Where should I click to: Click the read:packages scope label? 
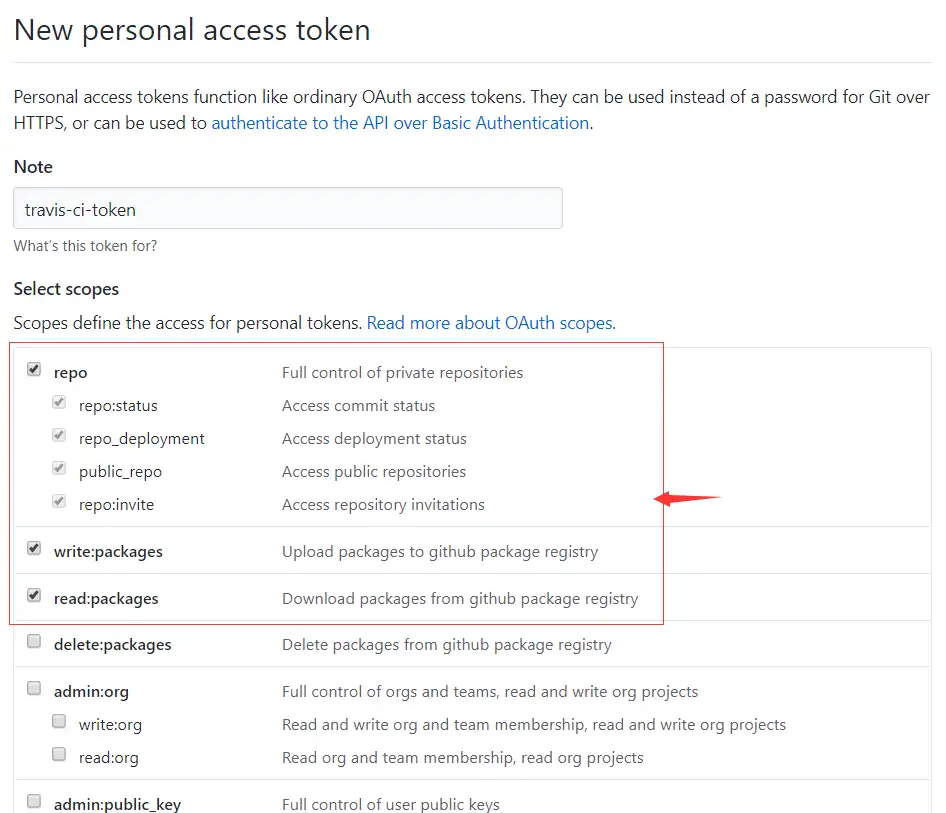(x=106, y=598)
